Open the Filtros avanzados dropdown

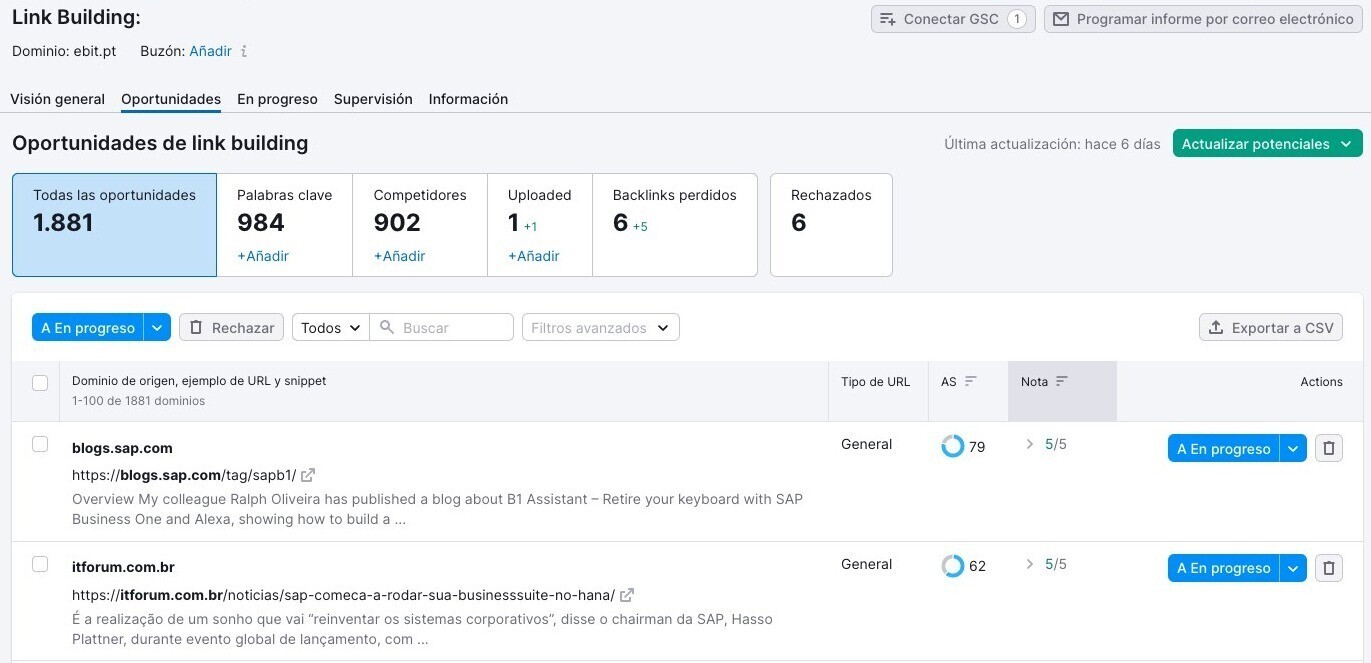pos(600,327)
